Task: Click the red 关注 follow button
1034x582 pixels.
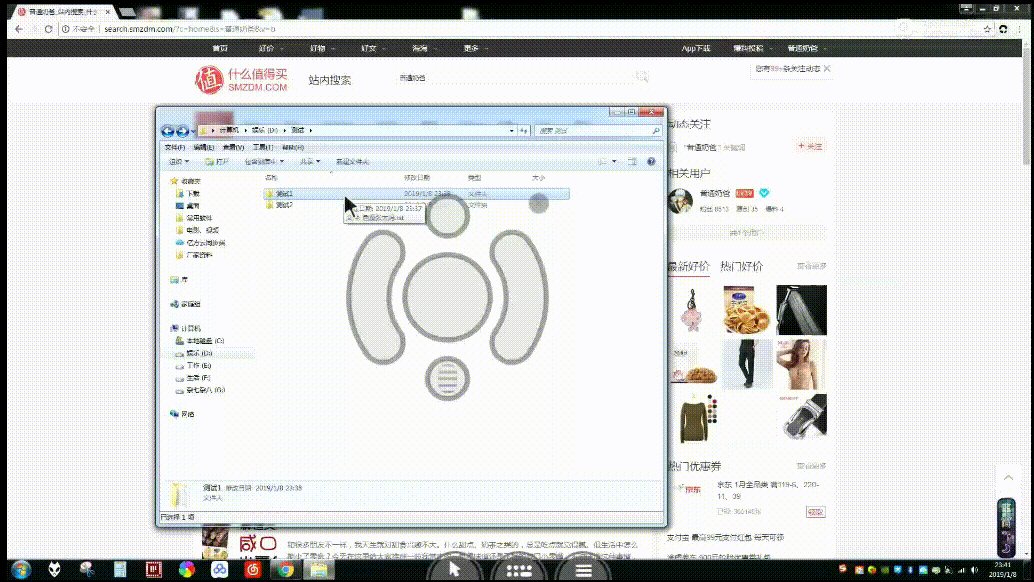Action: 810,146
